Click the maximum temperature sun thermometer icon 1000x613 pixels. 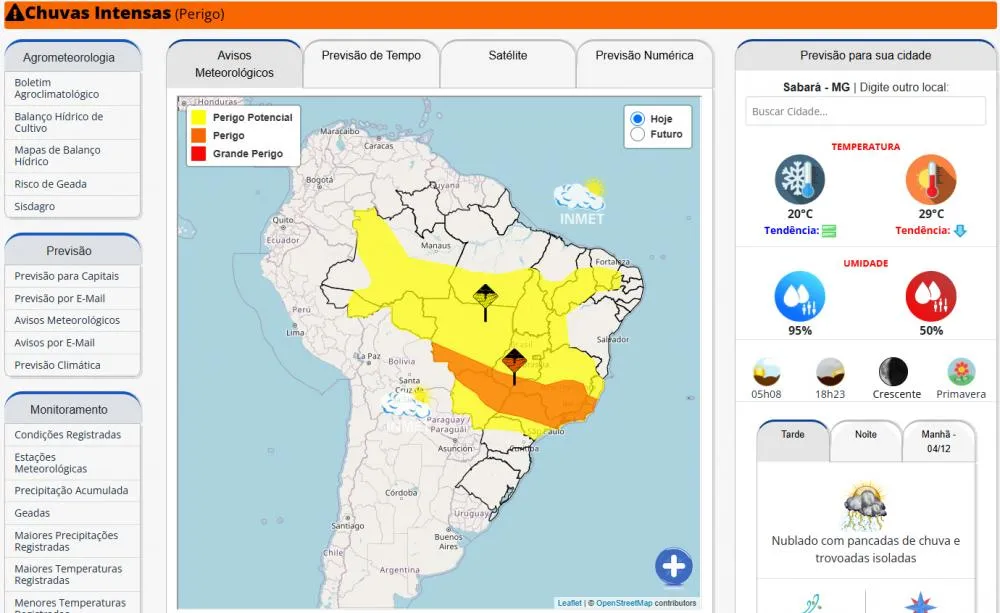tap(930, 179)
